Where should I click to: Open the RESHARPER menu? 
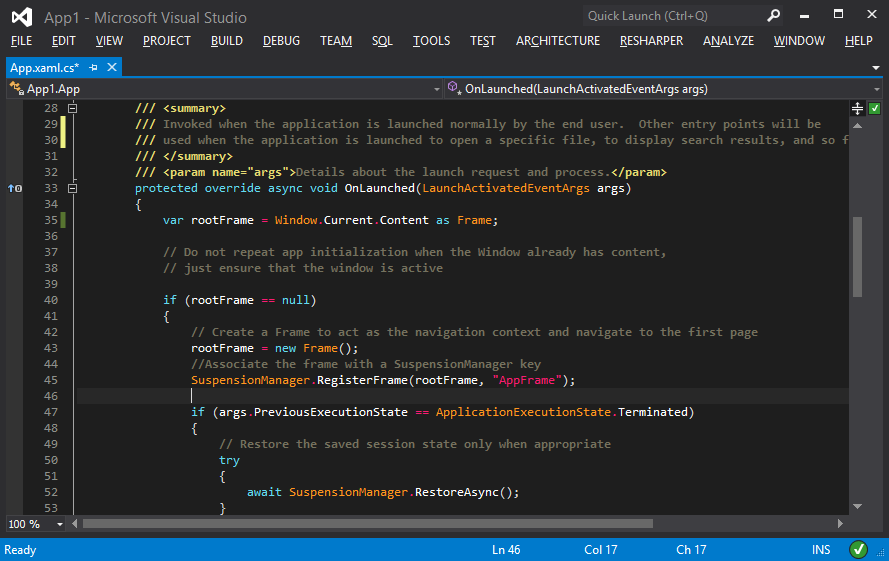point(651,41)
